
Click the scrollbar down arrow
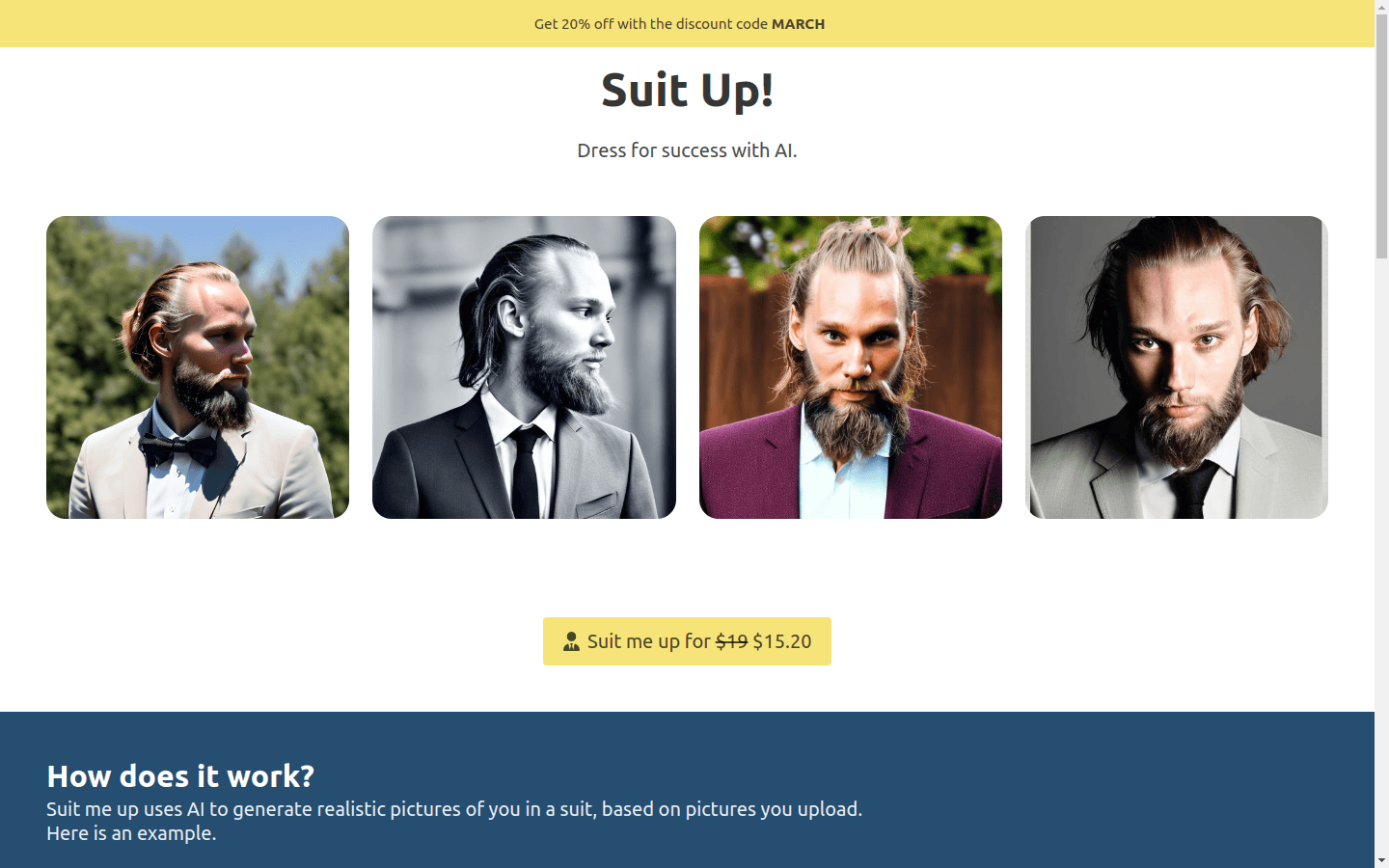[x=1381, y=859]
